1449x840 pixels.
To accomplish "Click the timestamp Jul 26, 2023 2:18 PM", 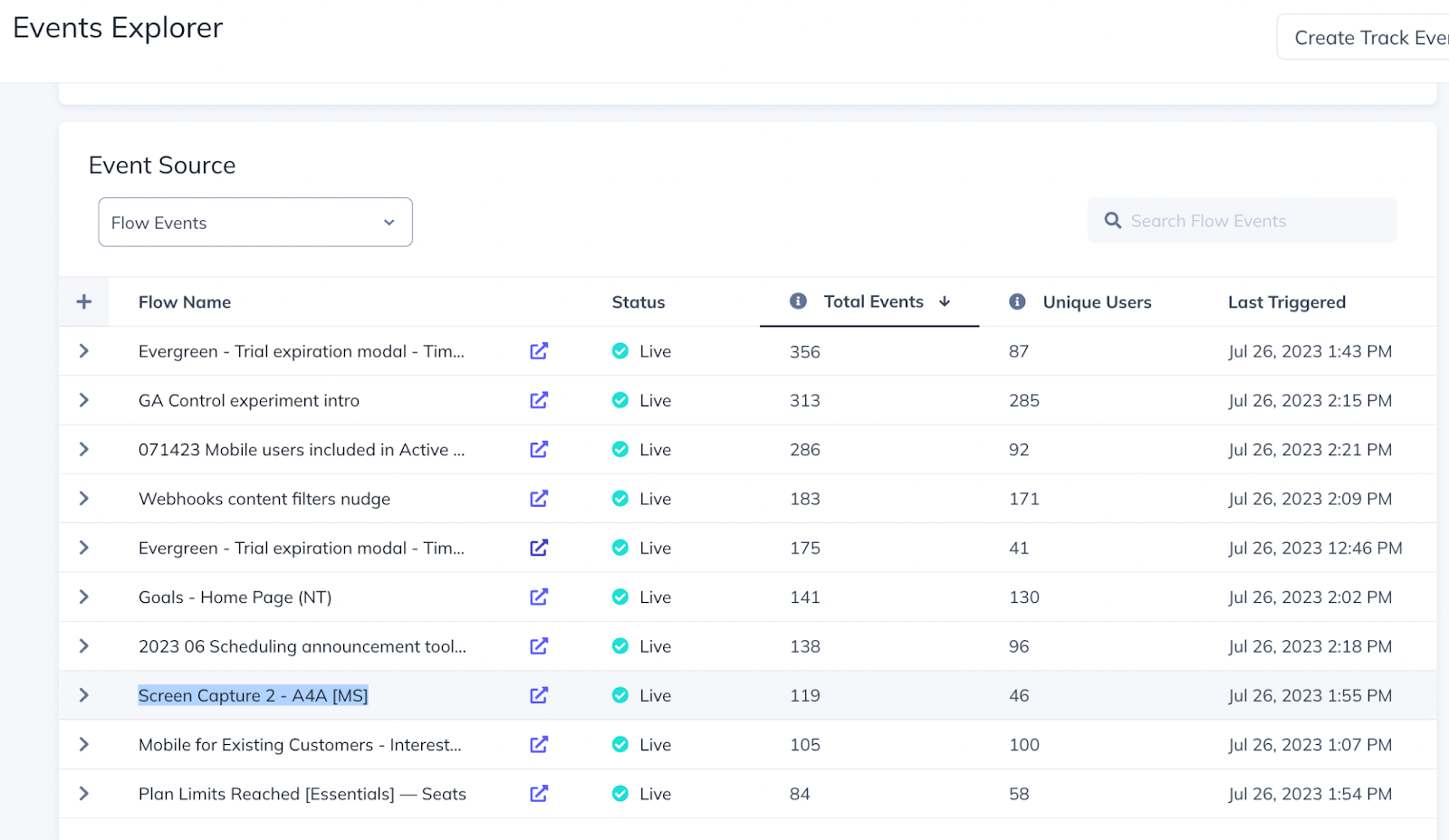I will coord(1310,646).
